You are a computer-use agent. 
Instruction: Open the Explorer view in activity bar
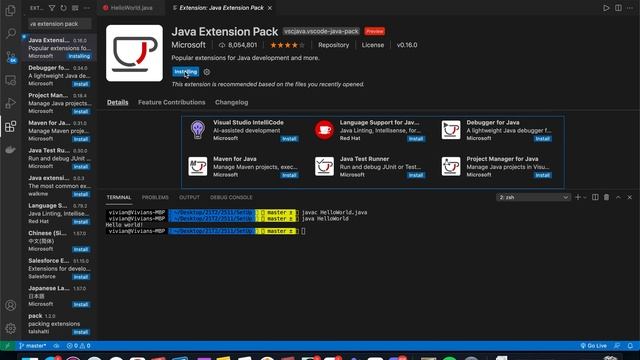point(11,10)
